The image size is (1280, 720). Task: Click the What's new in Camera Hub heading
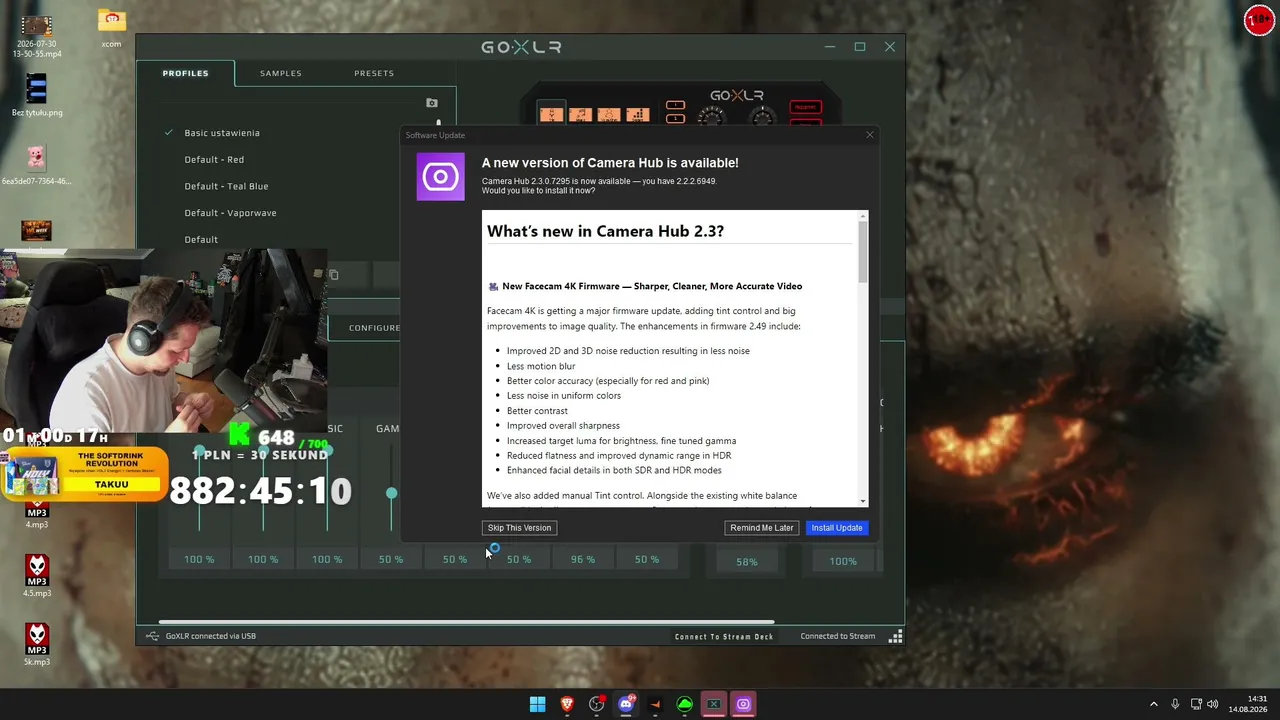[x=605, y=231]
